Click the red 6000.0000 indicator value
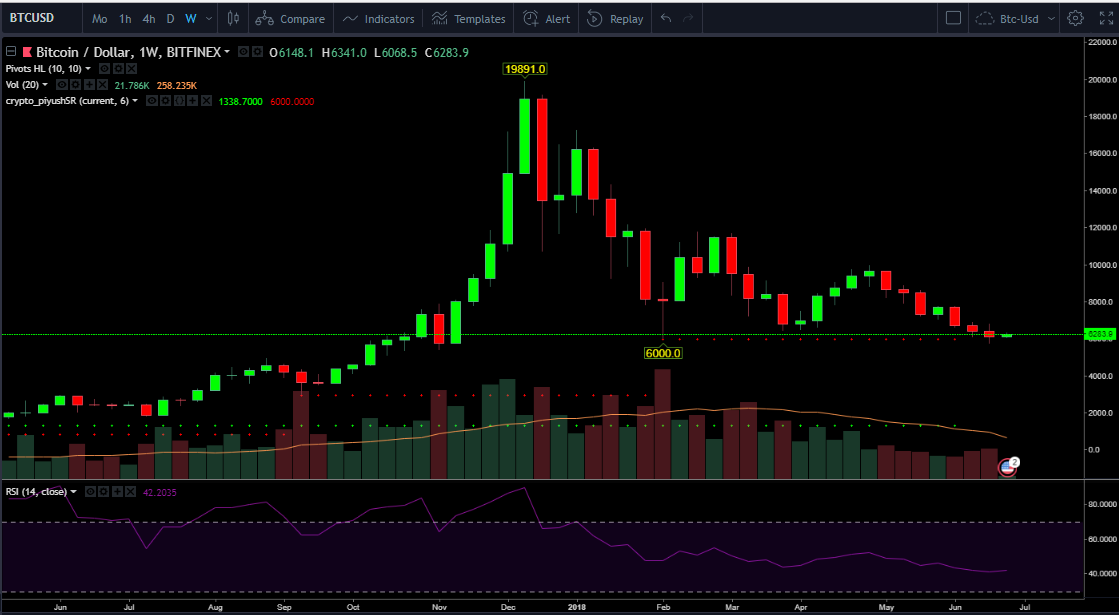 (292, 102)
